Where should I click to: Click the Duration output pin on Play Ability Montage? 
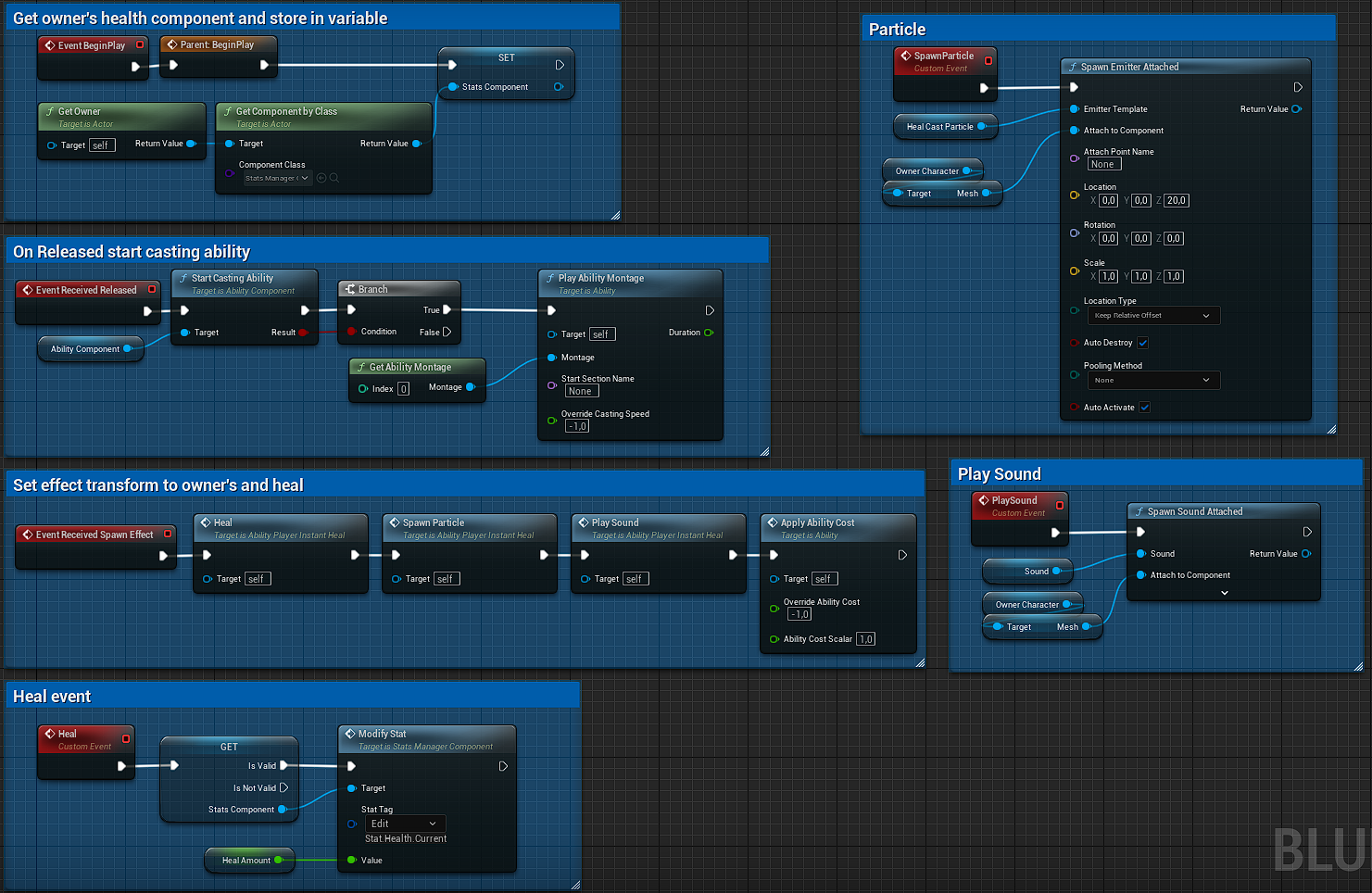[x=709, y=333]
